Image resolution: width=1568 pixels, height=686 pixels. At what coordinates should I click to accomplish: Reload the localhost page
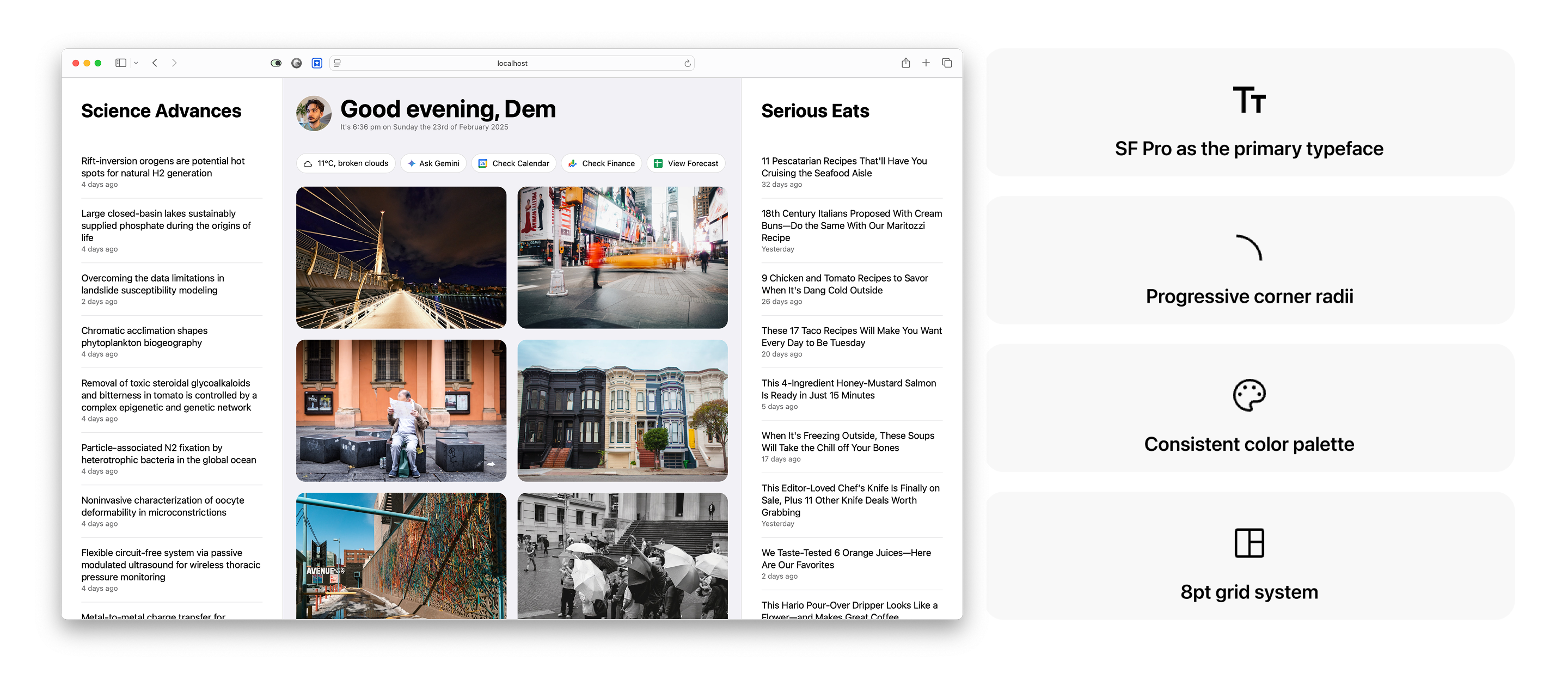[x=687, y=63]
